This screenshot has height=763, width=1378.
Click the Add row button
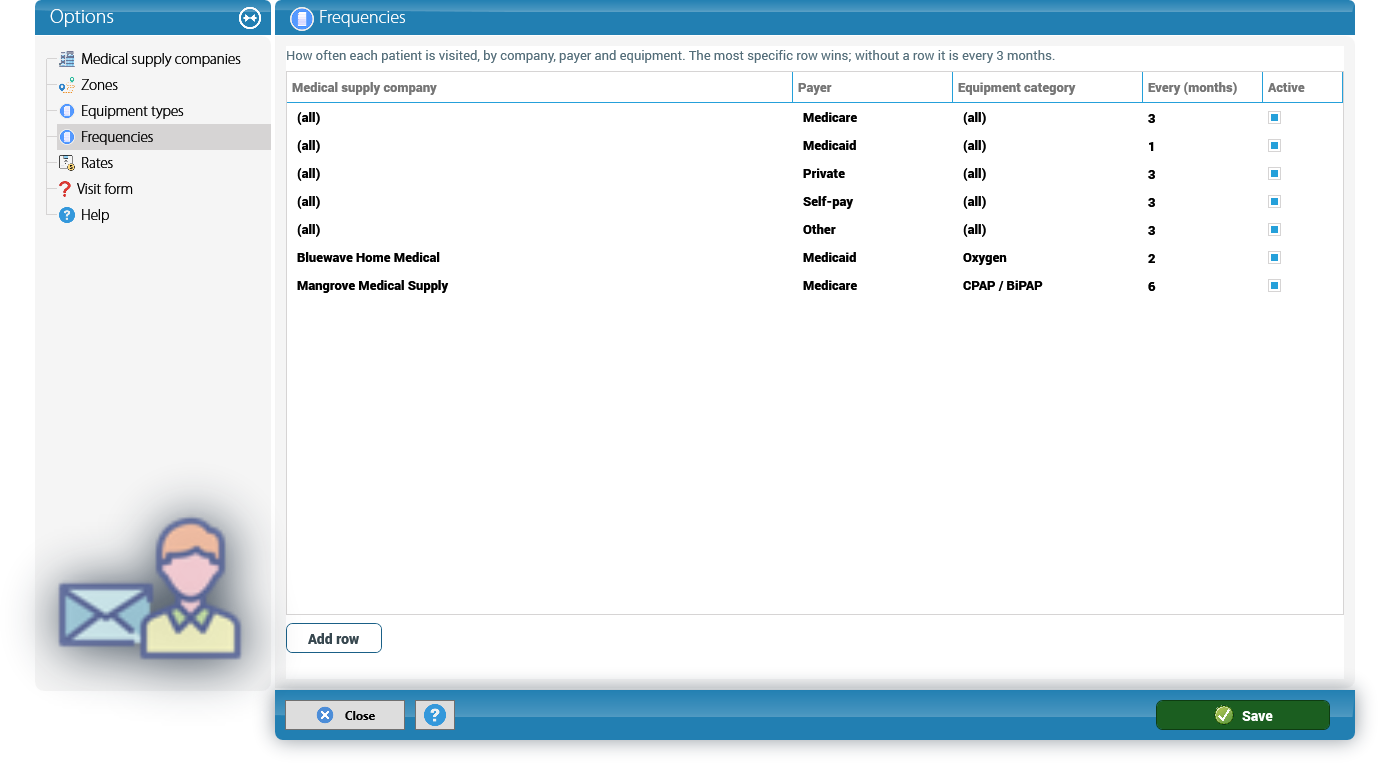[334, 639]
